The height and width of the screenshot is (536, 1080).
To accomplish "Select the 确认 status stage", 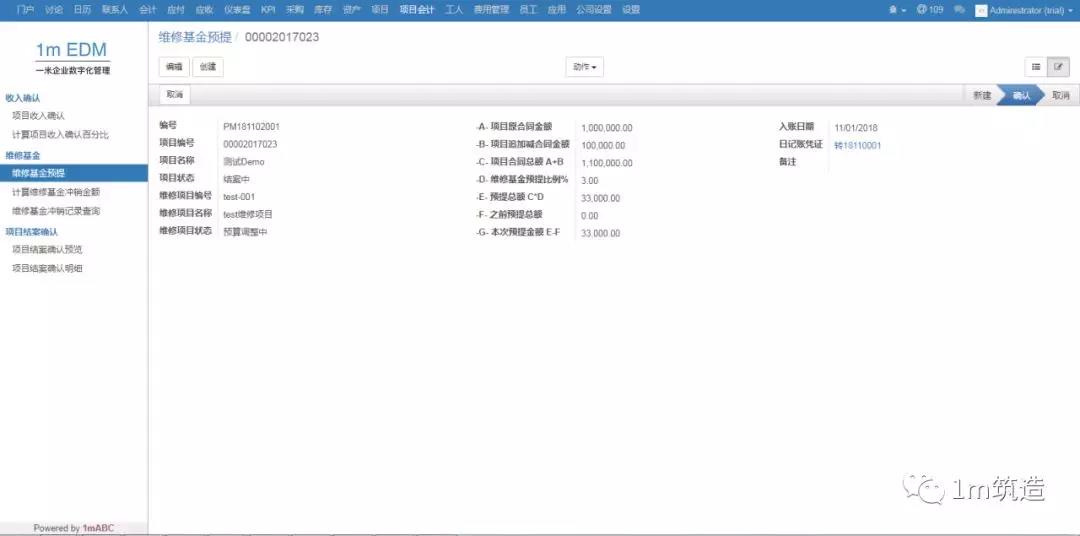I will click(1020, 95).
